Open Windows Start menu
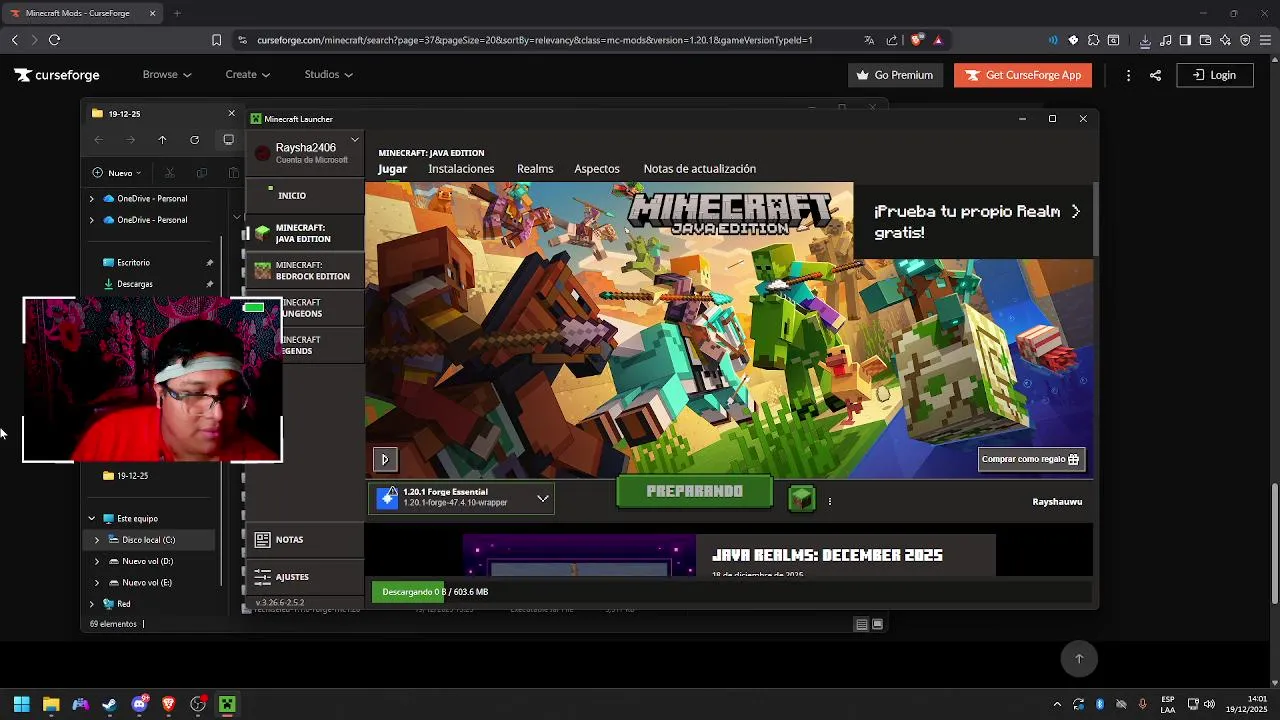Image resolution: width=1280 pixels, height=720 pixels. pos(21,704)
